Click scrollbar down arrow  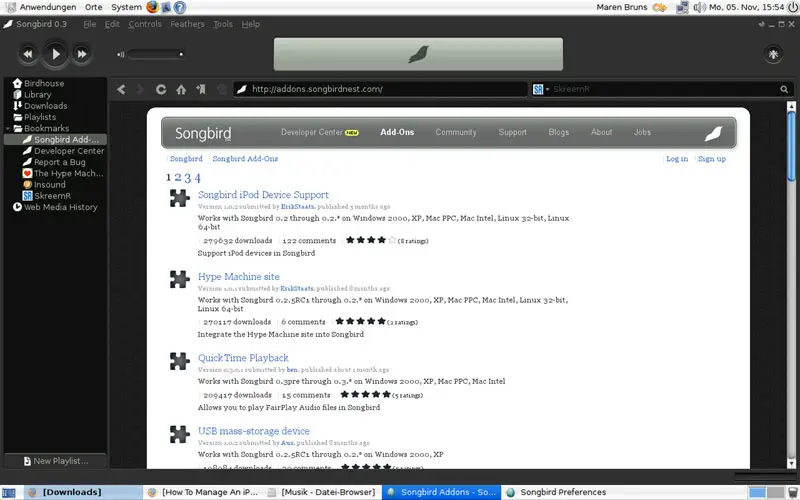[791, 463]
